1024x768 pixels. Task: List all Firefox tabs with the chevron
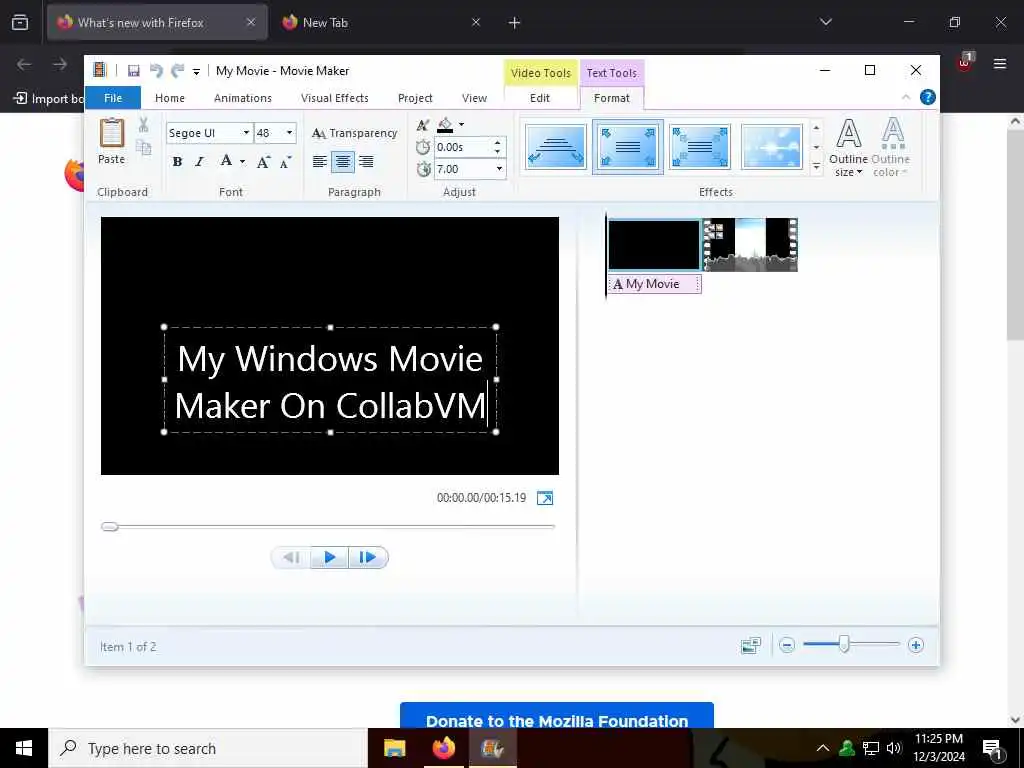click(x=825, y=22)
